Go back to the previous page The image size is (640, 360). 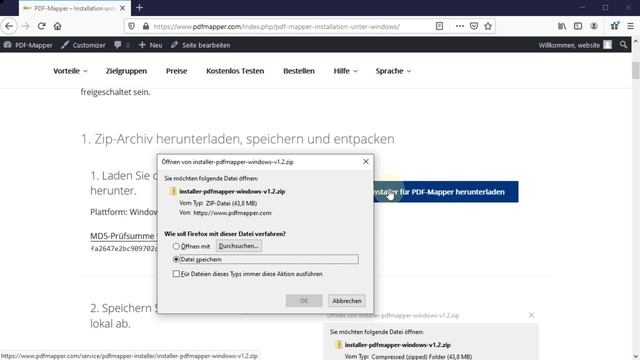coord(9,26)
